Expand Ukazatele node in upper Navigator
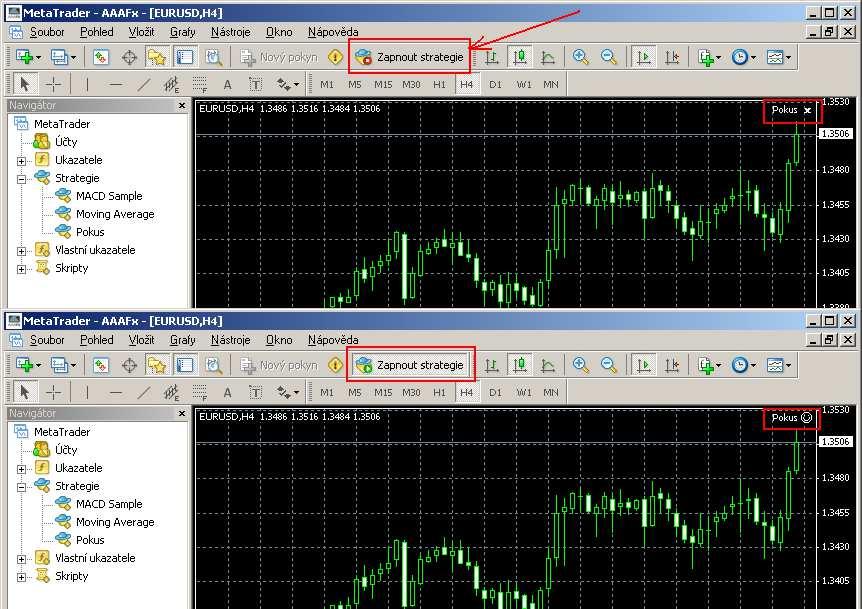This screenshot has height=609, width=862. click(x=21, y=161)
